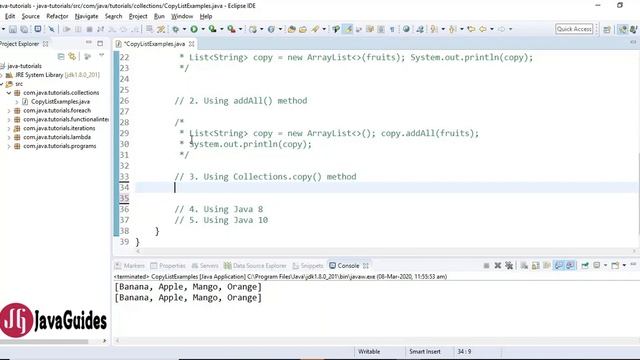The image size is (640, 360).
Task: Open the Refactor menu
Action: click(57, 16)
